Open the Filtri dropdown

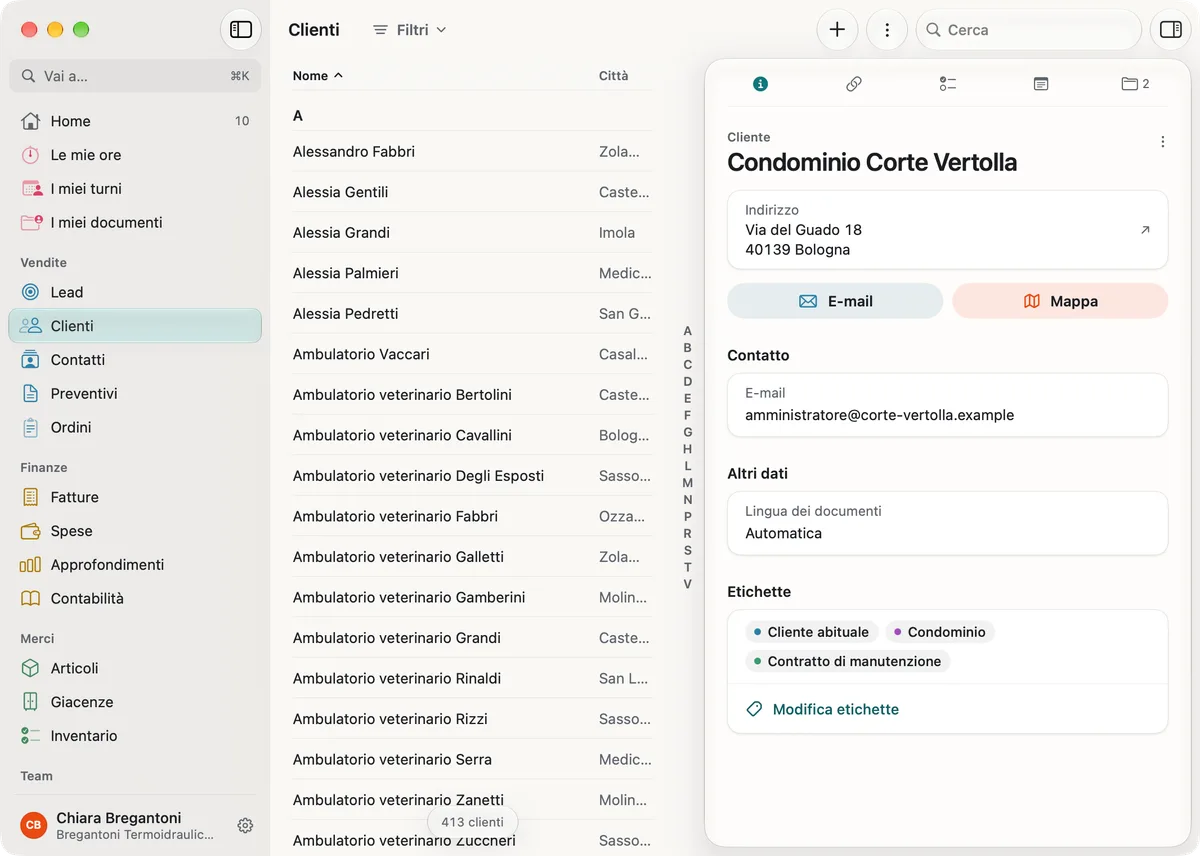[409, 30]
